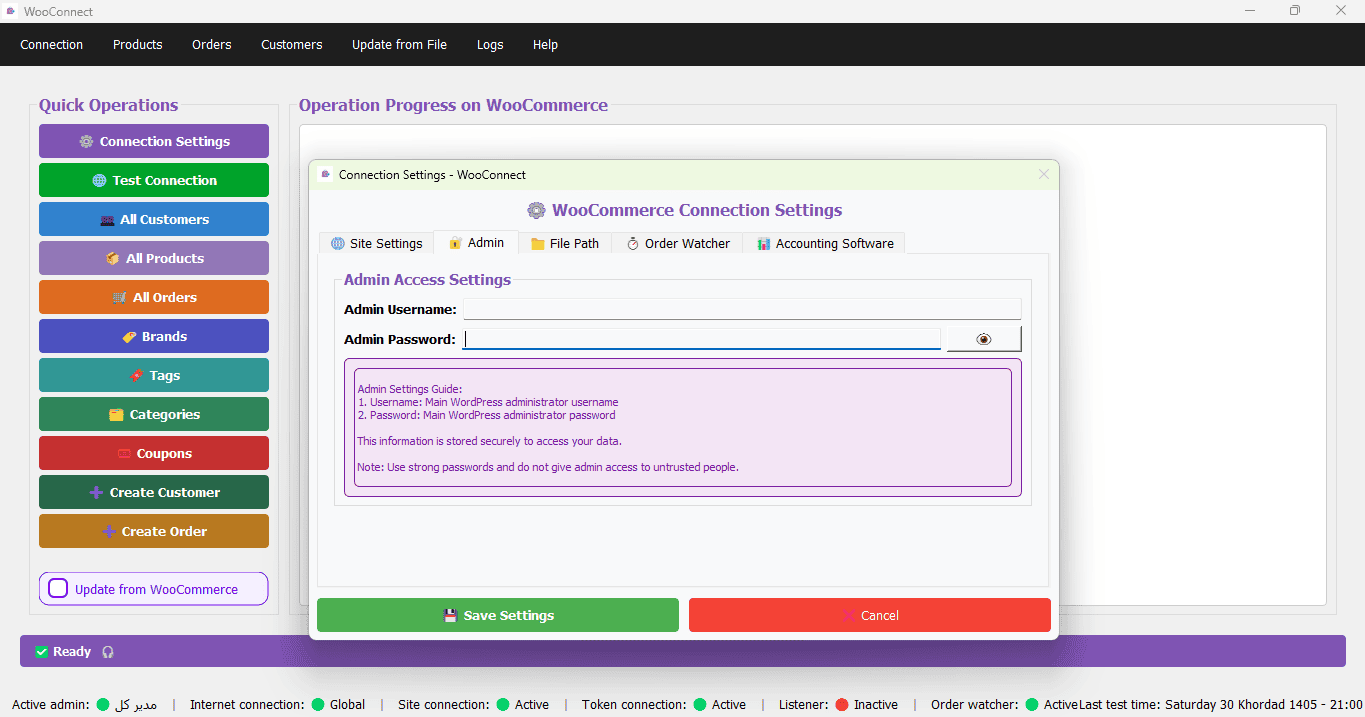Click the Save Settings button
Screen dimensions: 1365x717
498,615
